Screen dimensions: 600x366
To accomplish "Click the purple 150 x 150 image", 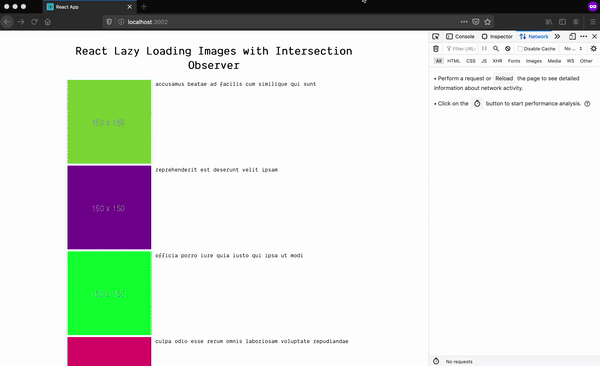I will [x=109, y=208].
